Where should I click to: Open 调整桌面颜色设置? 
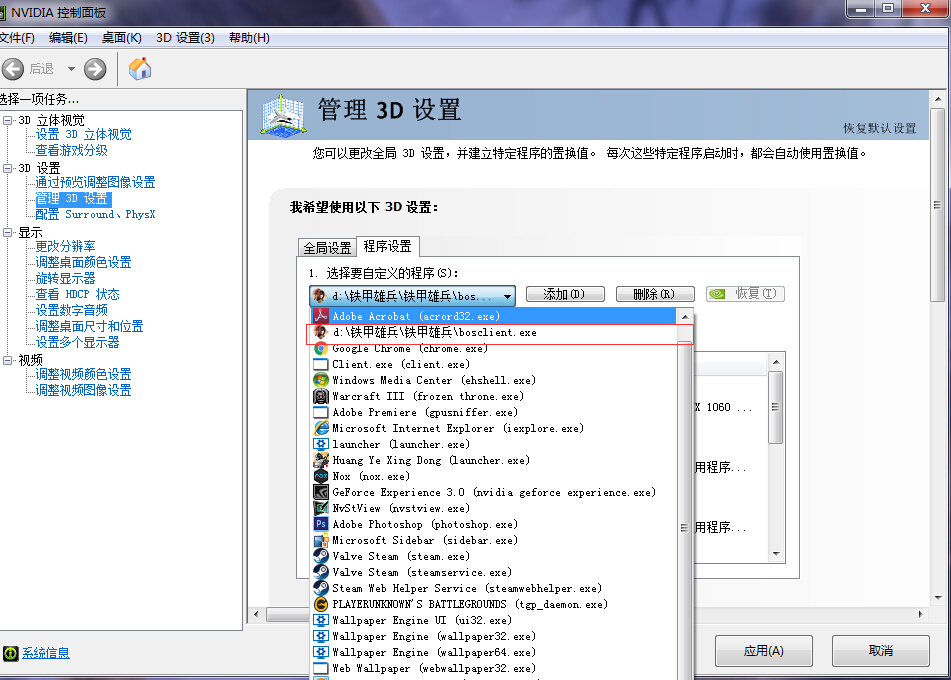pos(83,262)
